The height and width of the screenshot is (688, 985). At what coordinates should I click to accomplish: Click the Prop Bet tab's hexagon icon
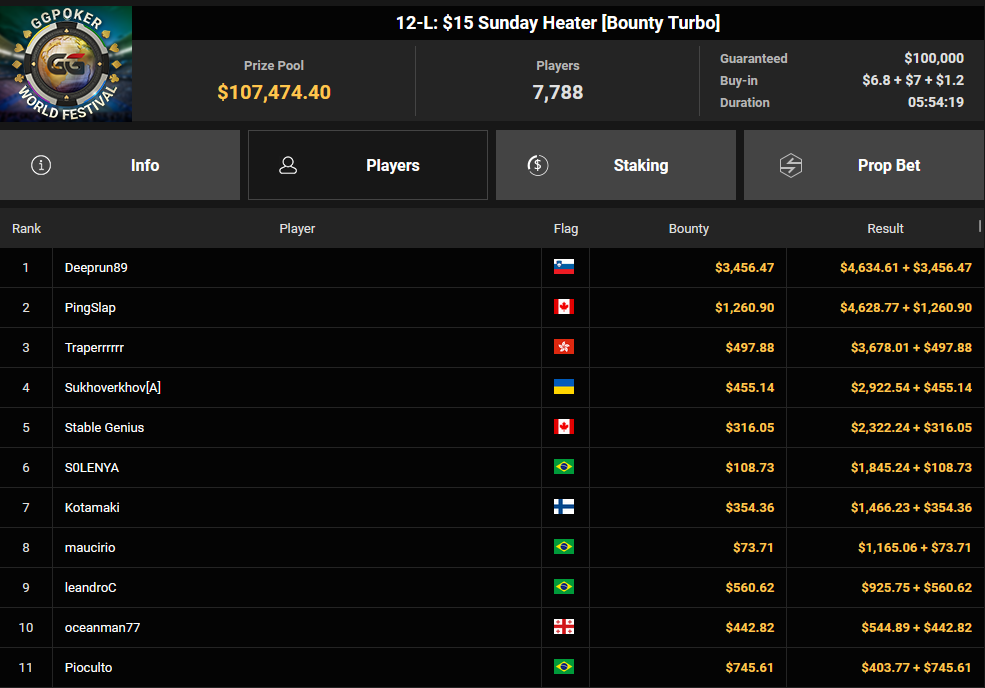[790, 165]
